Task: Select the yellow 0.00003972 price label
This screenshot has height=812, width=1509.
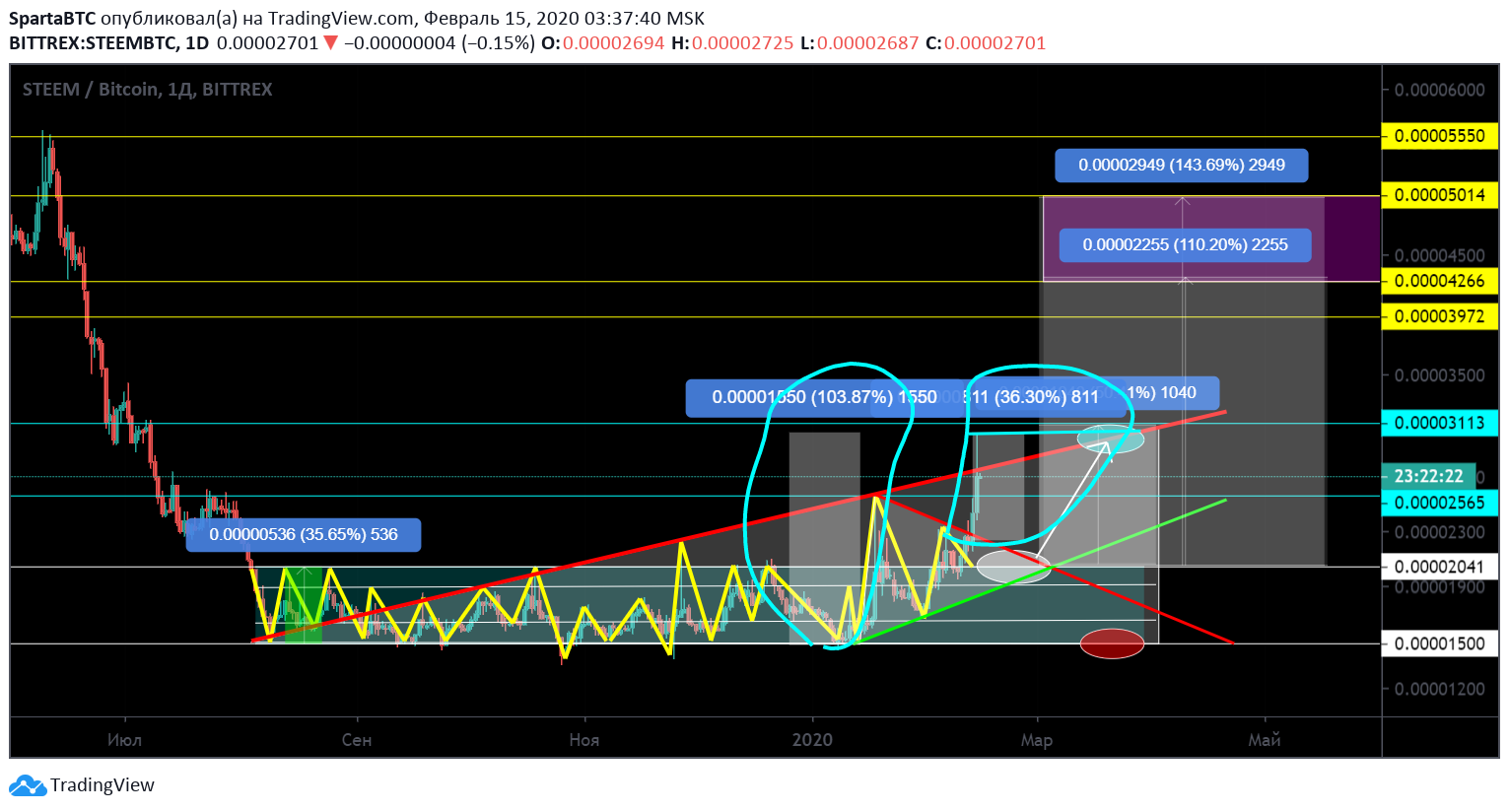Action: [x=1440, y=316]
